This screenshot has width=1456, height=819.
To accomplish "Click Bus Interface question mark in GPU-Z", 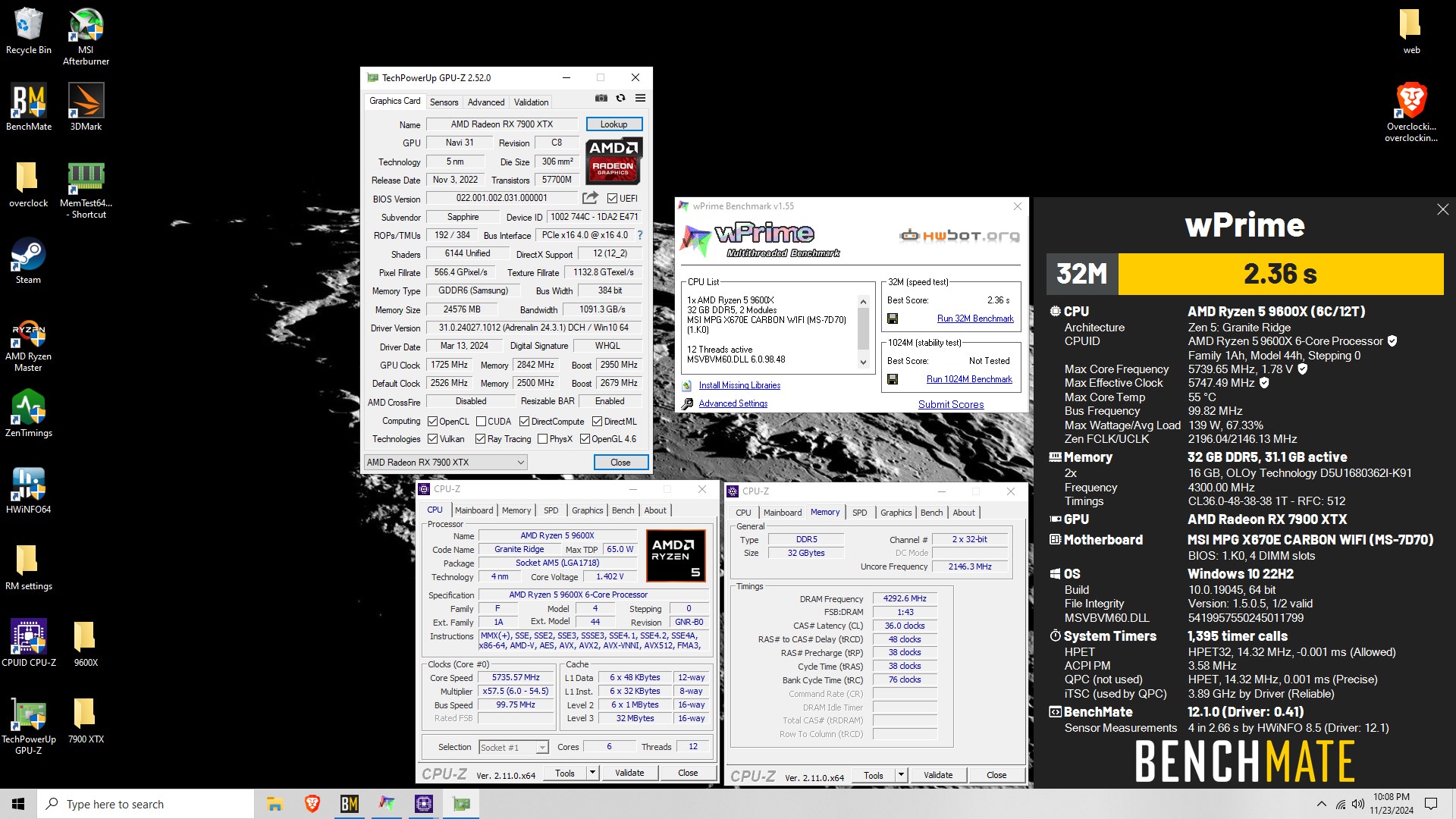I will [x=639, y=235].
